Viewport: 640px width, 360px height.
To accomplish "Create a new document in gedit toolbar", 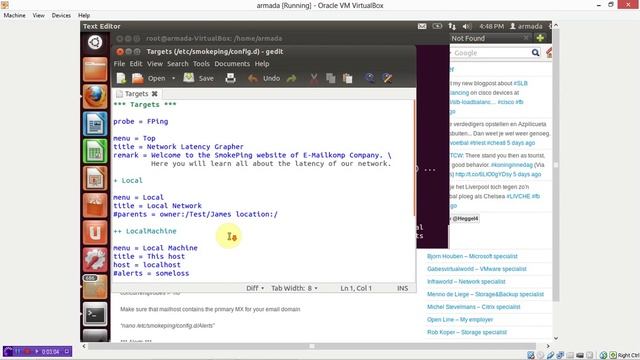I will 121,78.
